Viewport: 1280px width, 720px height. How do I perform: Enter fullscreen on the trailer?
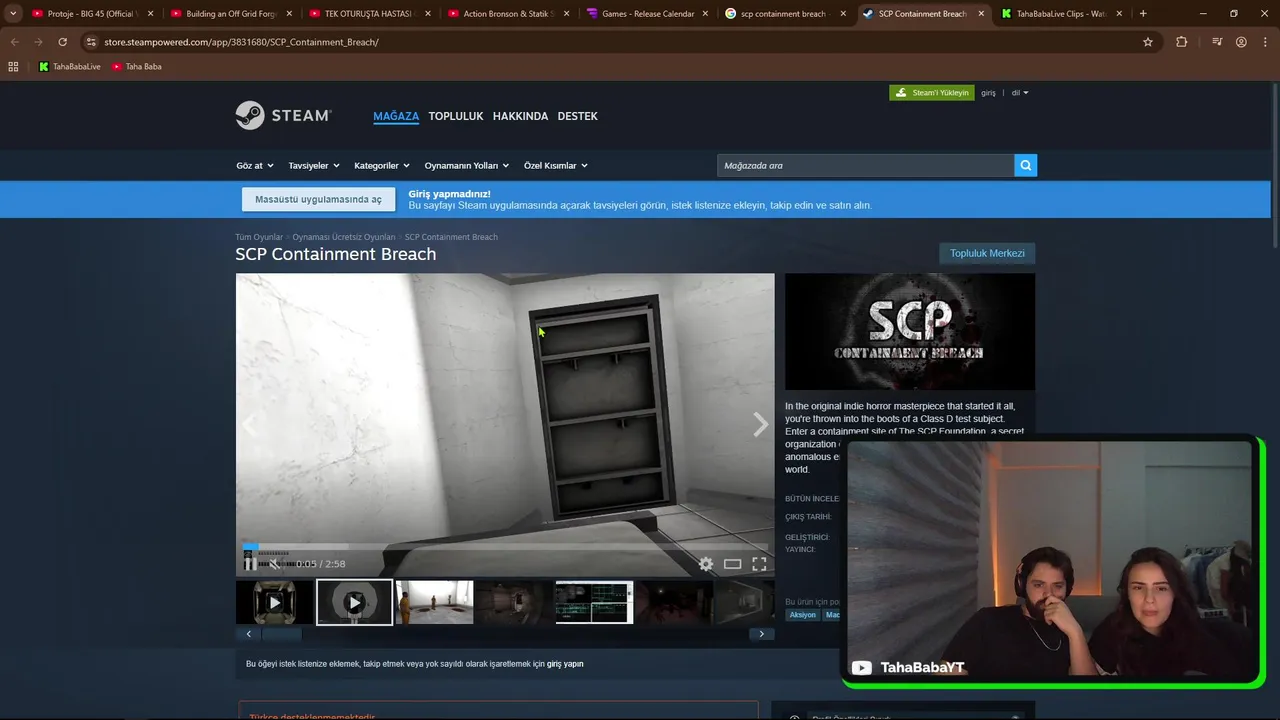759,564
